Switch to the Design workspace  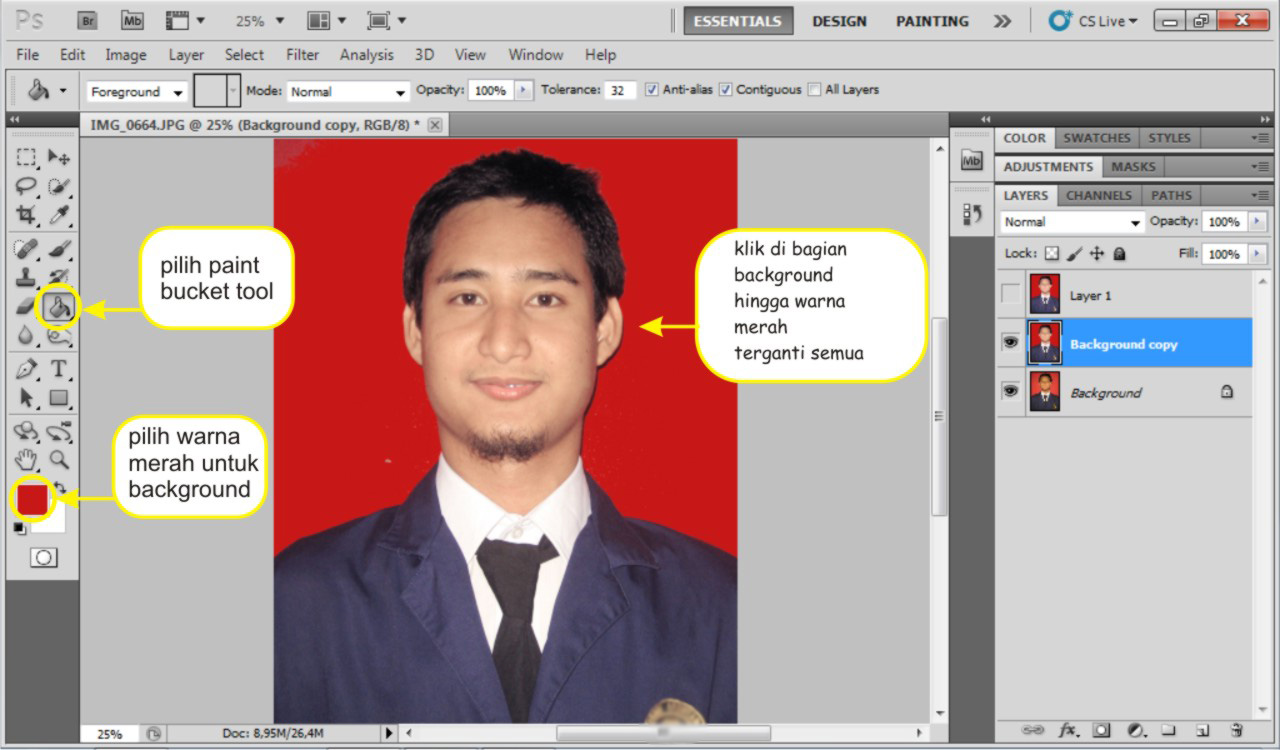(840, 21)
